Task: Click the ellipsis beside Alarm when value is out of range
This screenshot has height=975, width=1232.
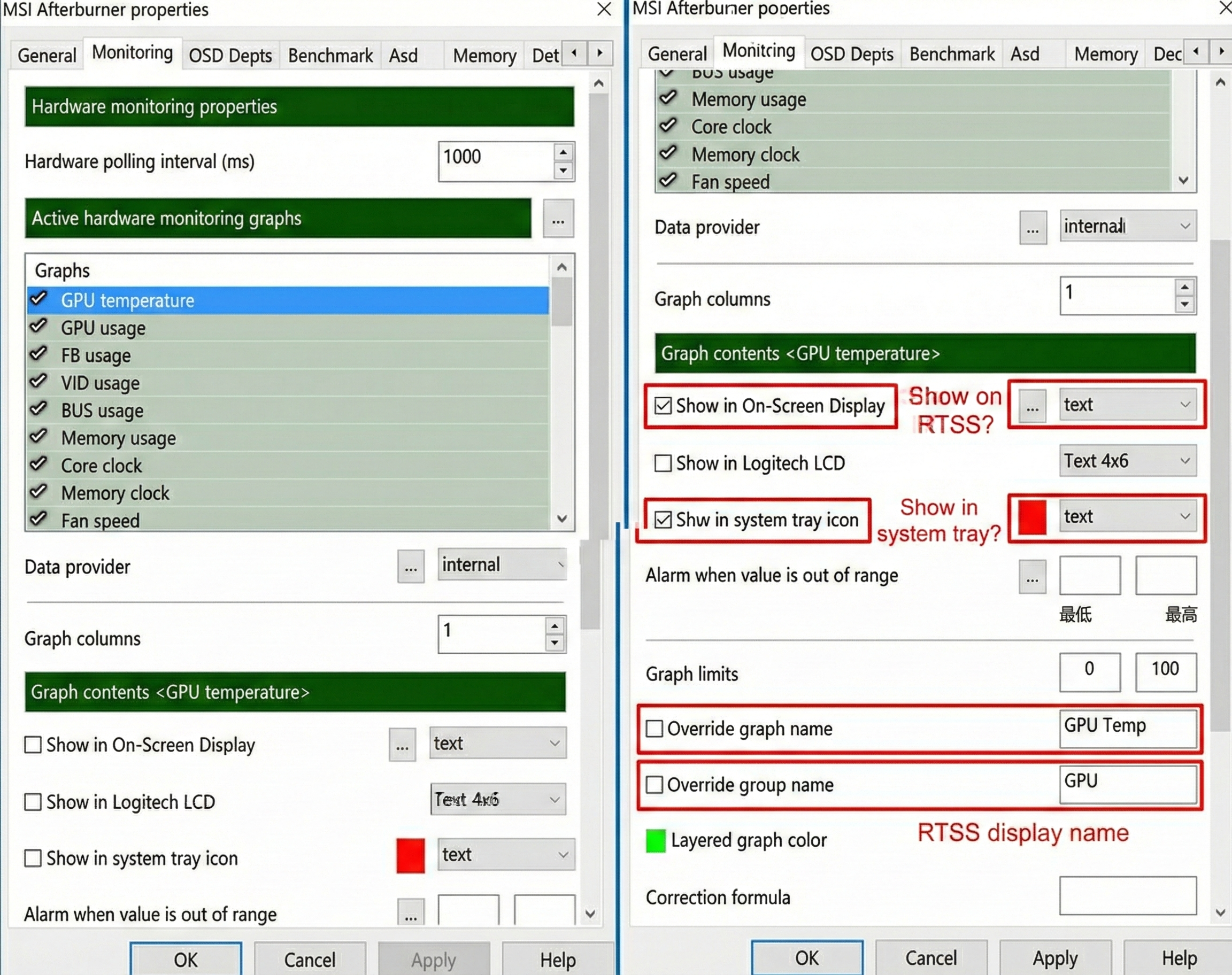Action: point(410,911)
